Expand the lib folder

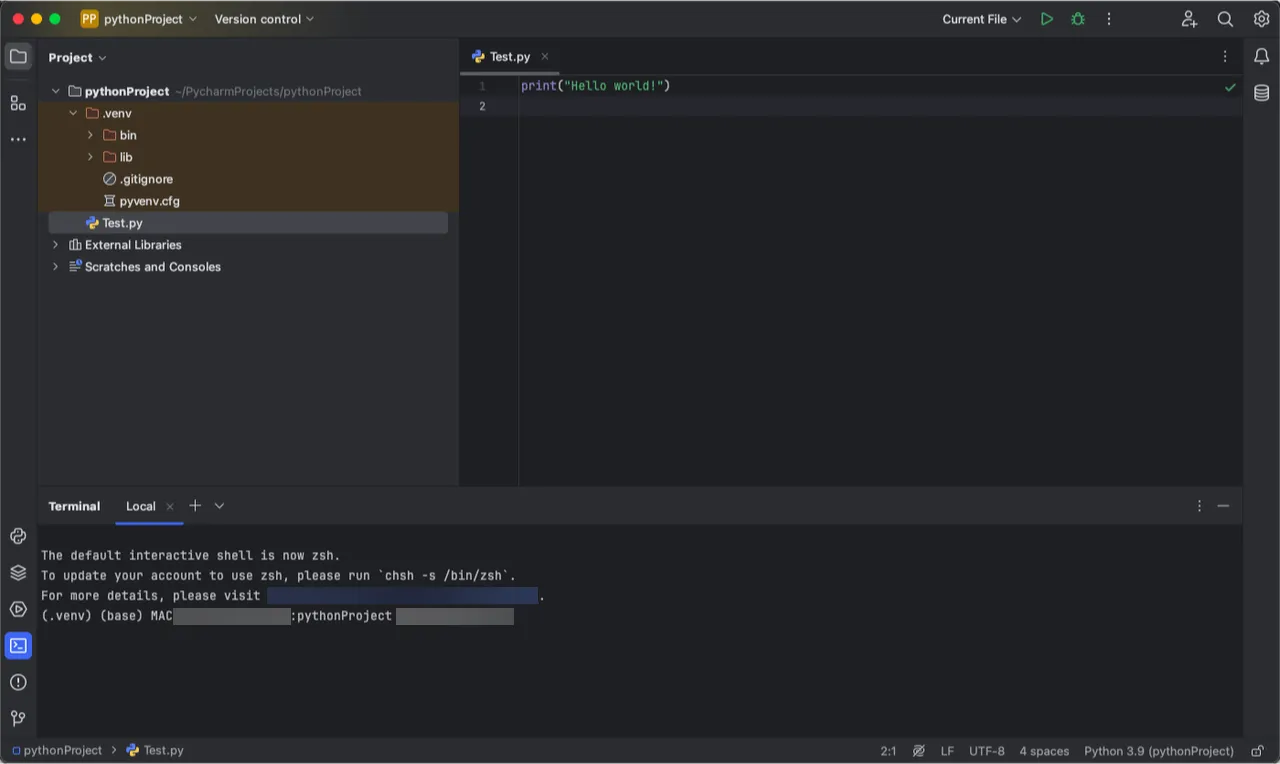click(x=90, y=157)
